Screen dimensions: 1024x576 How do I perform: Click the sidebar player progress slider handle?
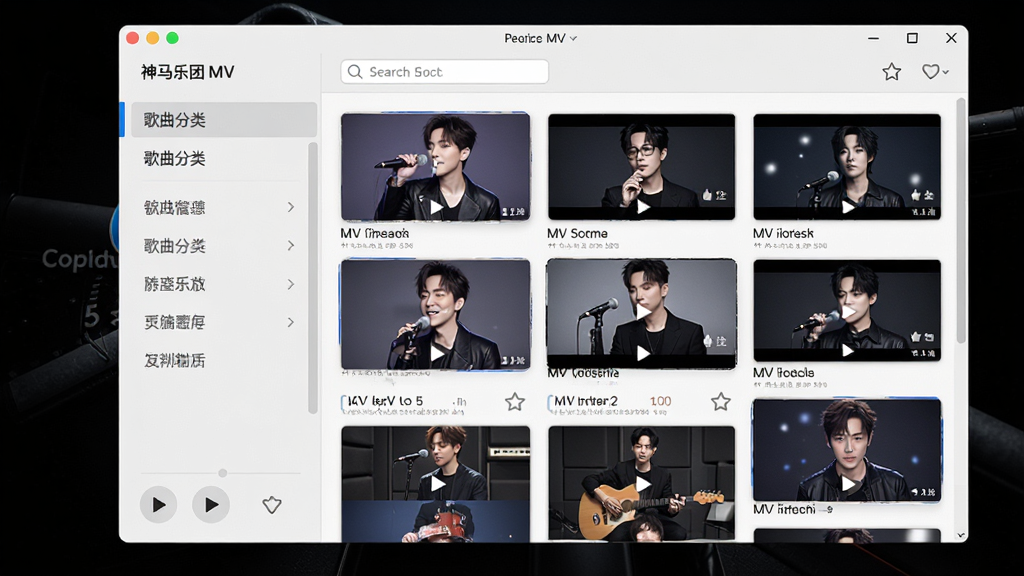[x=223, y=473]
